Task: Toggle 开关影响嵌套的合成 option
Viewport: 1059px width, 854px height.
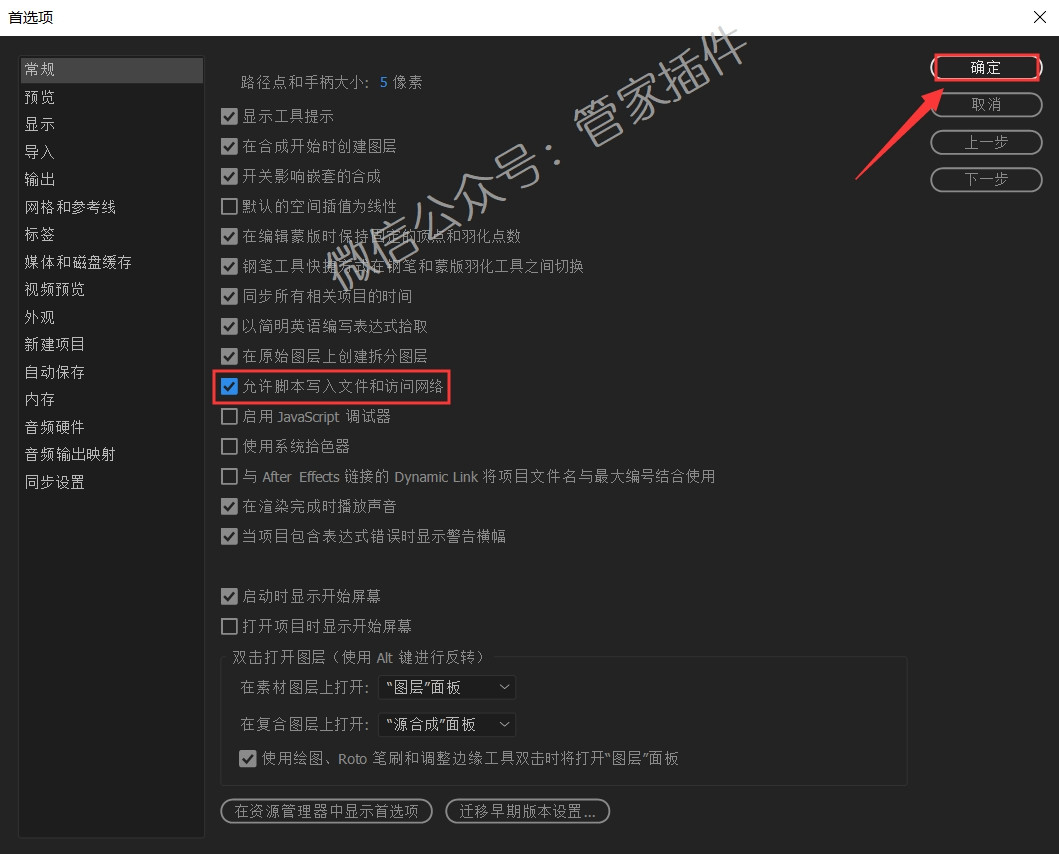Action: (229, 176)
